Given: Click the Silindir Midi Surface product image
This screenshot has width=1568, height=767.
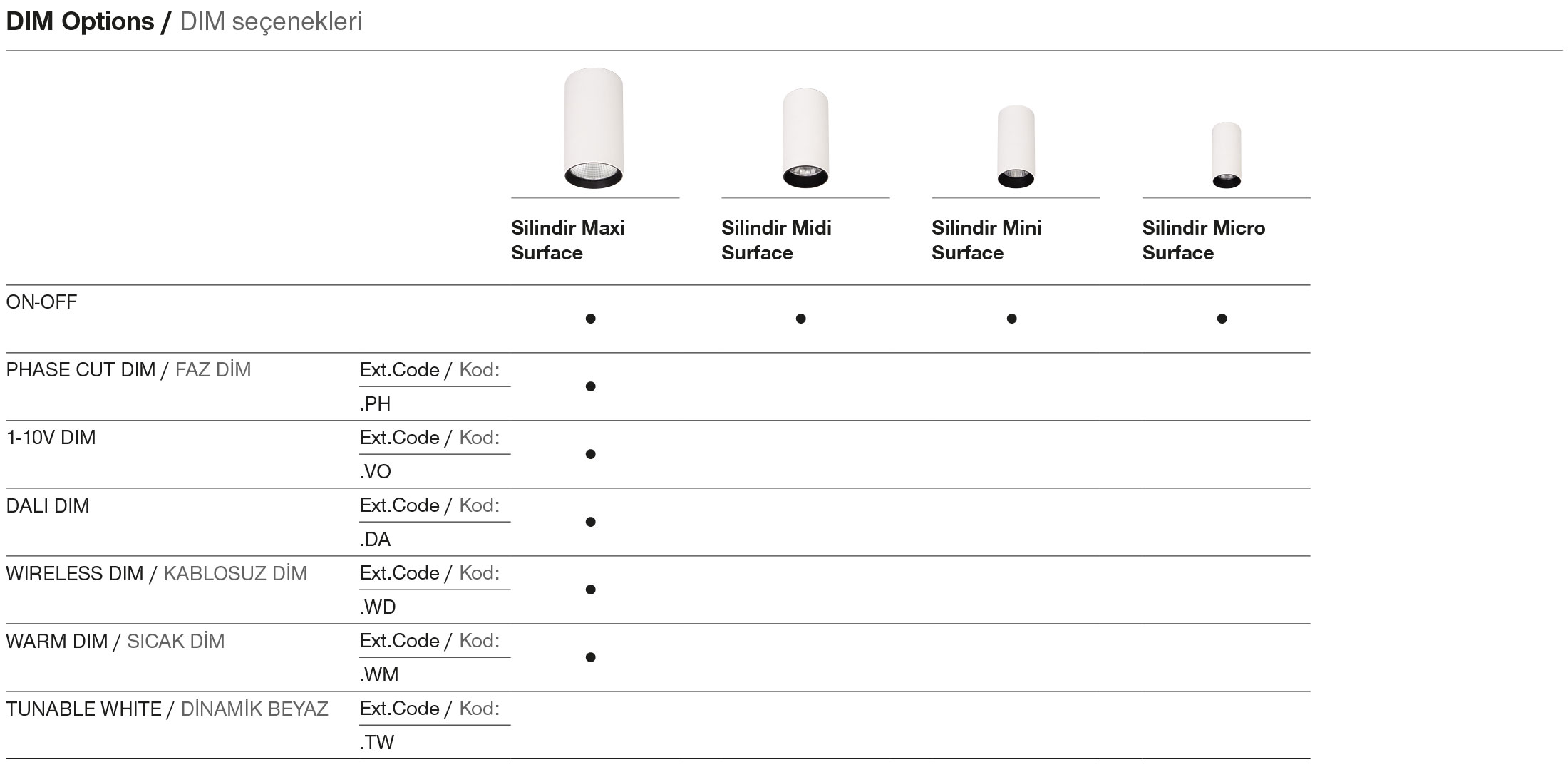Looking at the screenshot, I should pyautogui.click(x=805, y=138).
